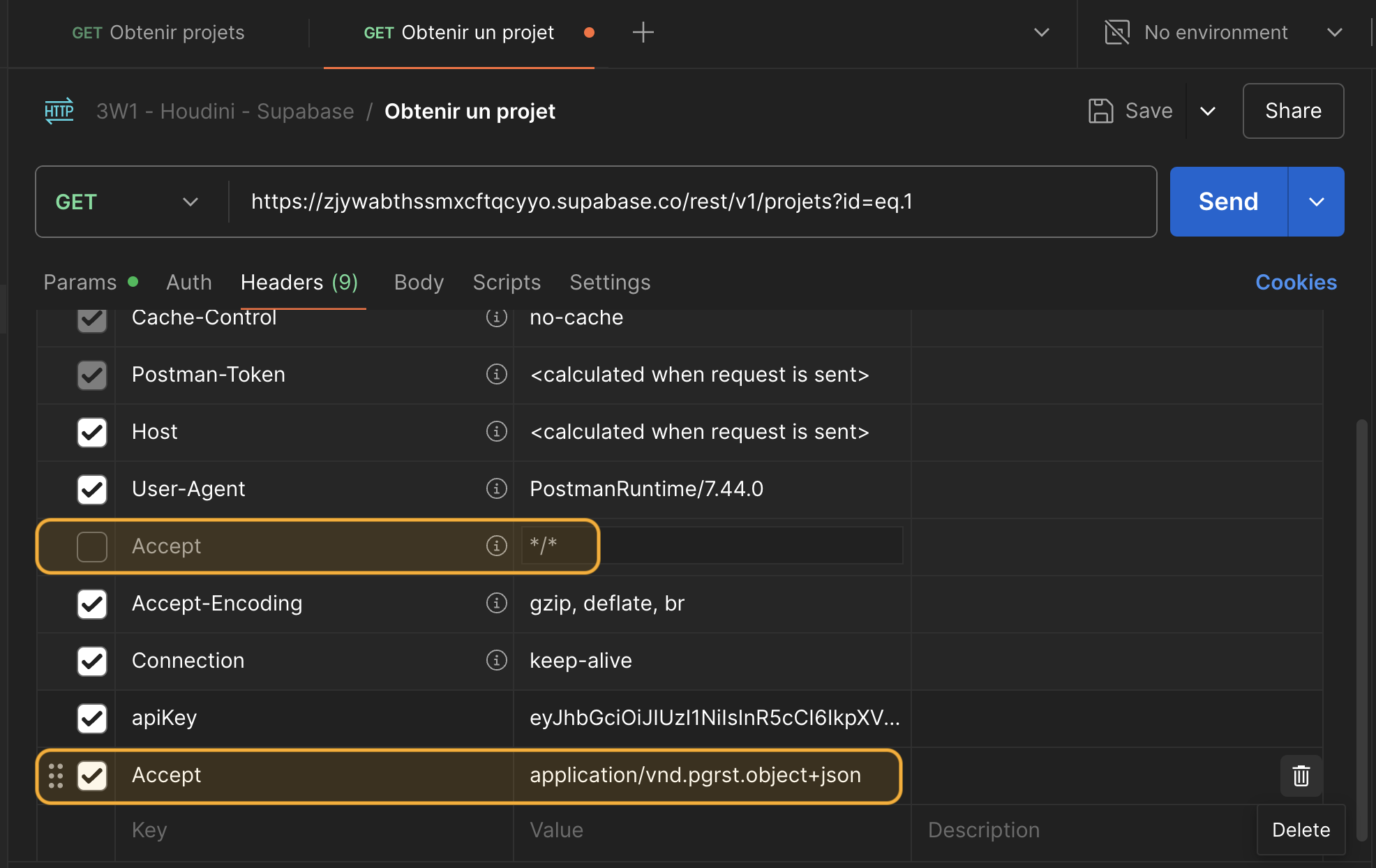Switch to Obtenir projets request tab
This screenshot has width=1376, height=868.
point(158,32)
